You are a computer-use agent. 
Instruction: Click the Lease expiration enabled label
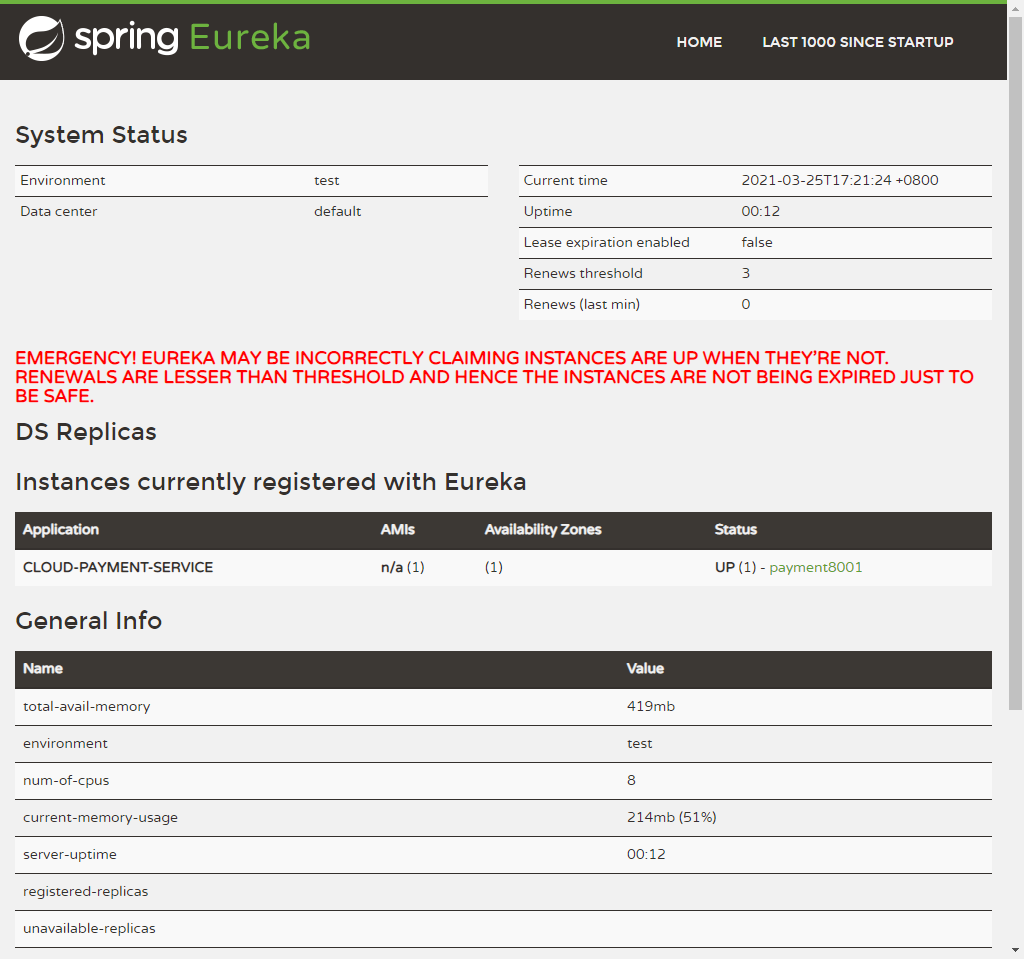click(x=606, y=242)
